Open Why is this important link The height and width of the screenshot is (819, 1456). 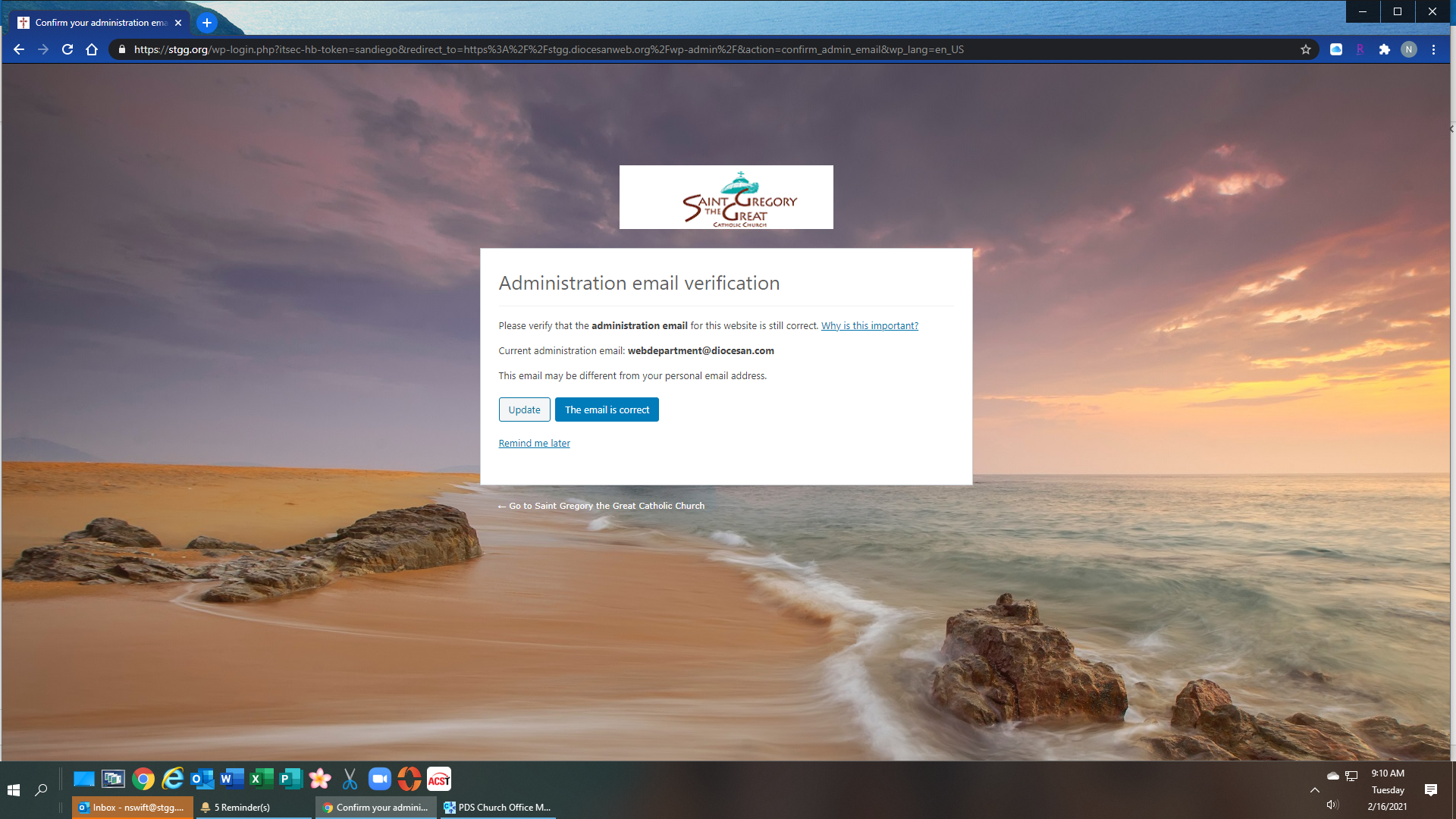point(869,326)
